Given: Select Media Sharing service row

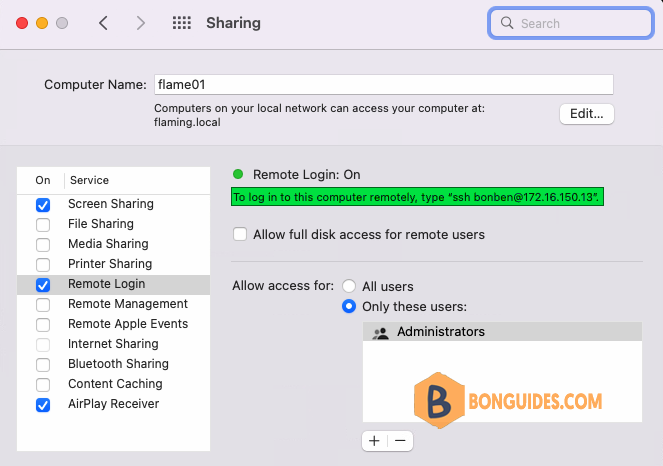Looking at the screenshot, I should pyautogui.click(x=113, y=244).
